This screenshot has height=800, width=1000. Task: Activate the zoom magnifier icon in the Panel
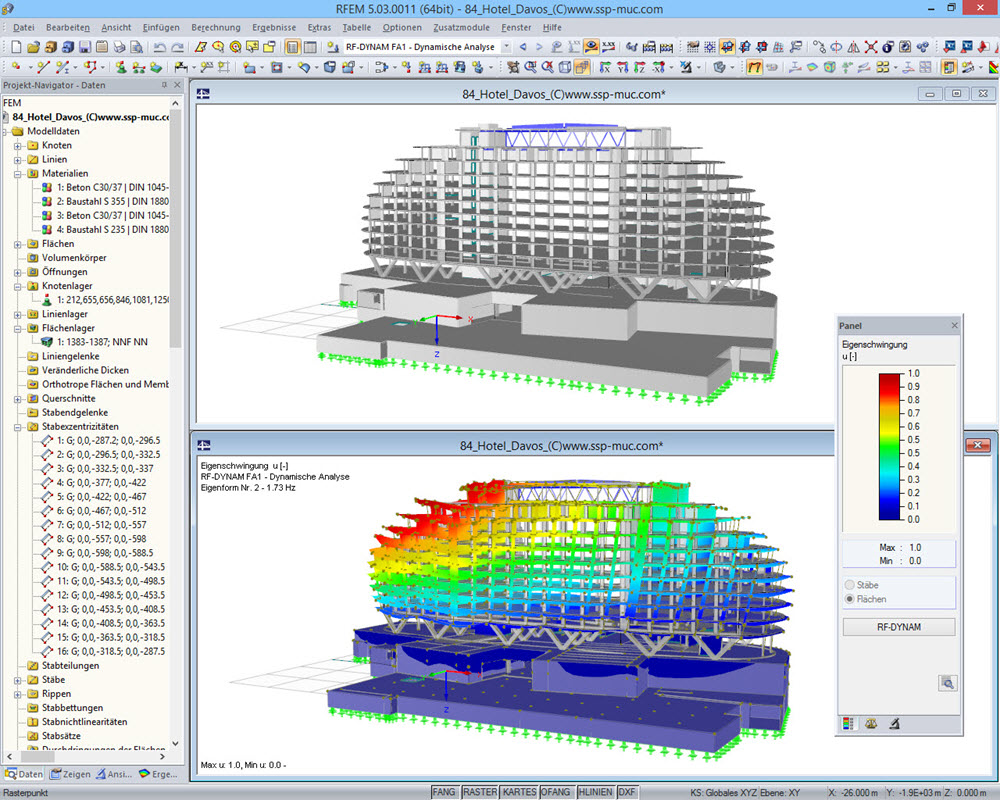pos(948,683)
